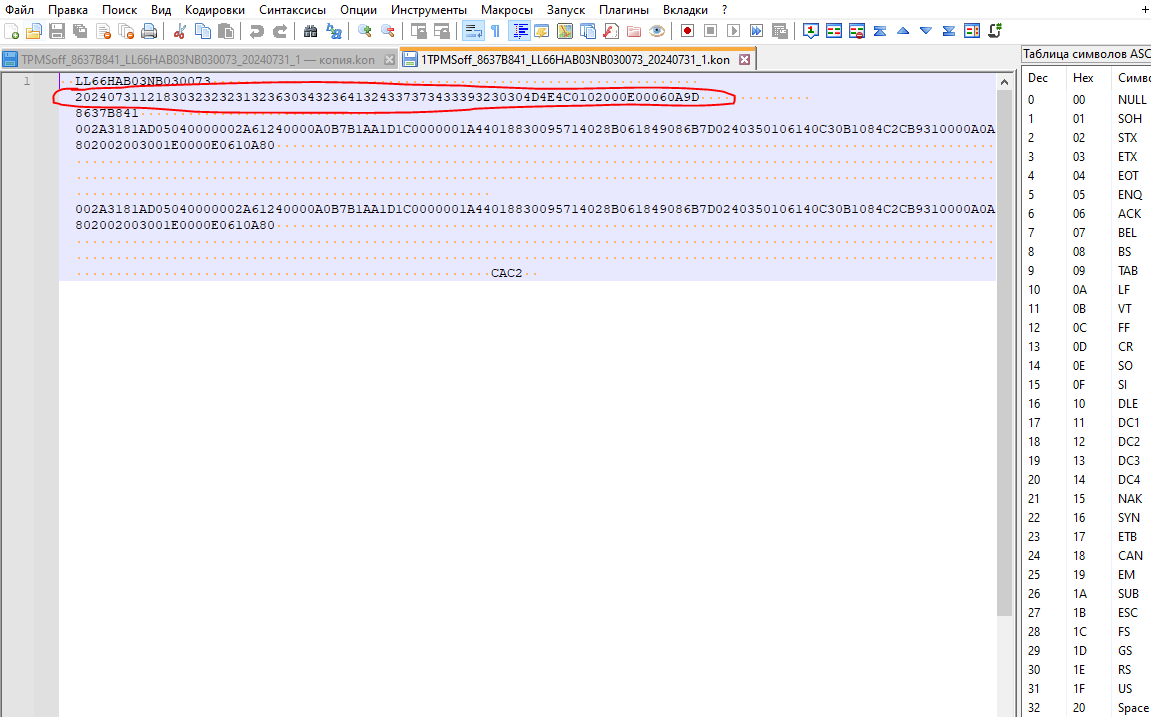
Task: Open the Плагины menu
Action: click(x=624, y=10)
